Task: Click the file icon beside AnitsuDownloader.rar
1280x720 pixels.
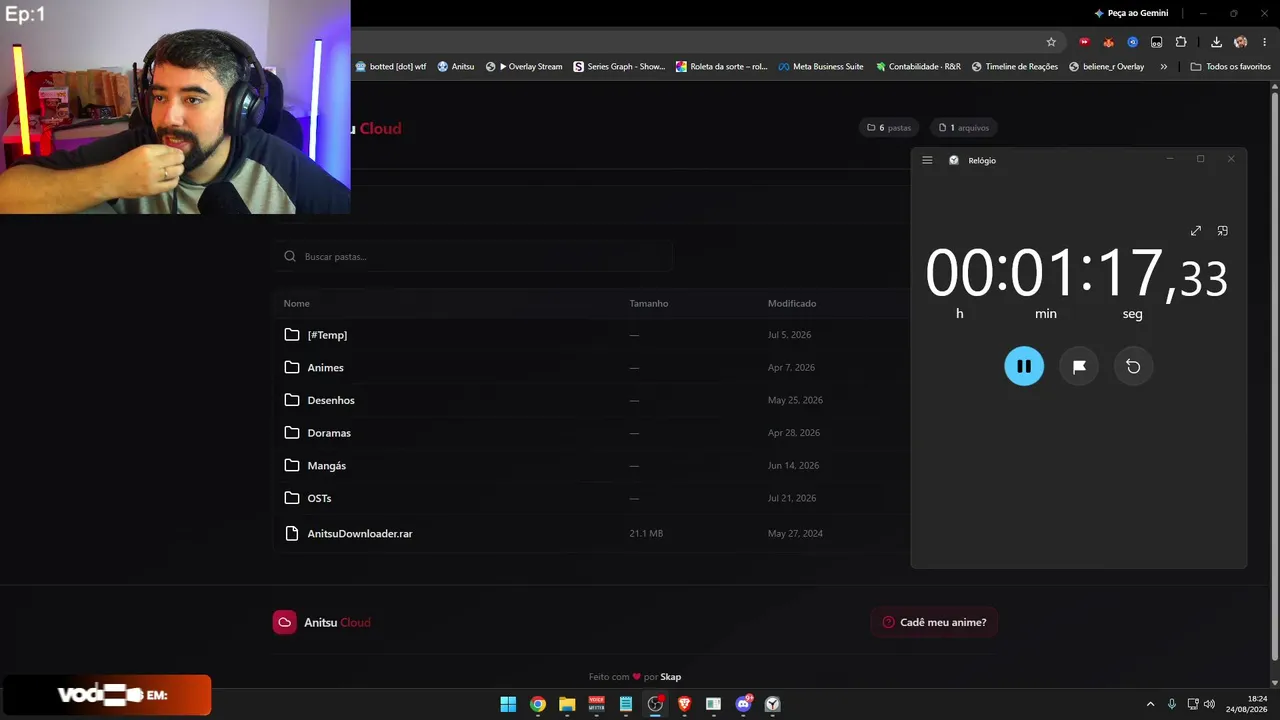Action: point(292,533)
